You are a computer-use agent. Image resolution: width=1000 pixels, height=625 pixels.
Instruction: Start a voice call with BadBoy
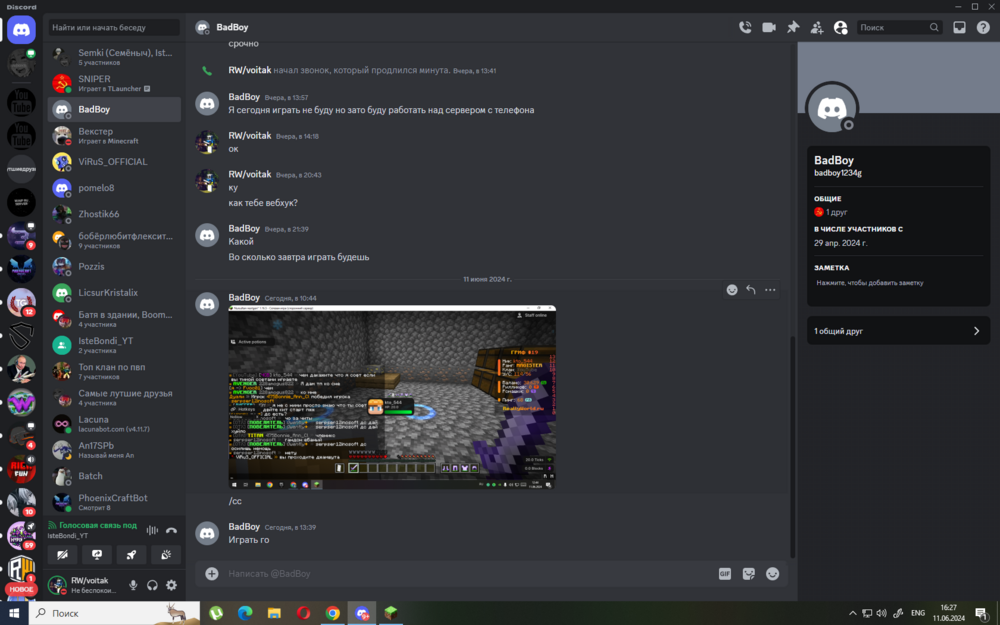tap(745, 27)
